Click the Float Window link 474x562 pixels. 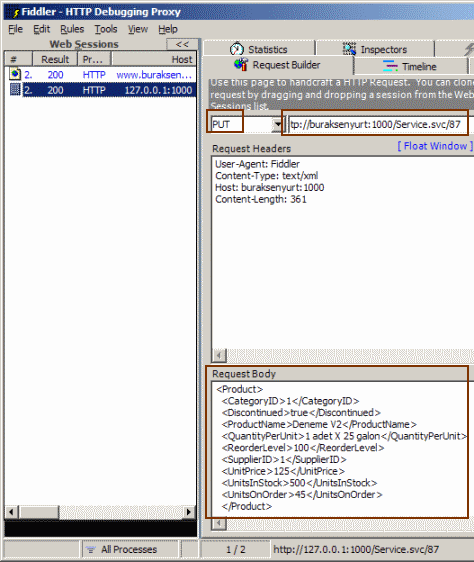tap(435, 146)
